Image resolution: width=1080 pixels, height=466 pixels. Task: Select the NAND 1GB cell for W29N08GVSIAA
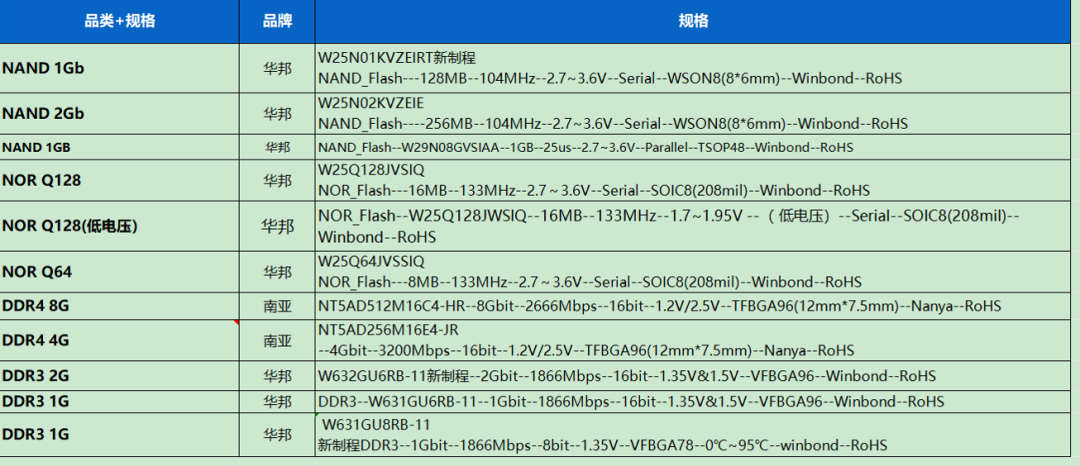click(120, 147)
